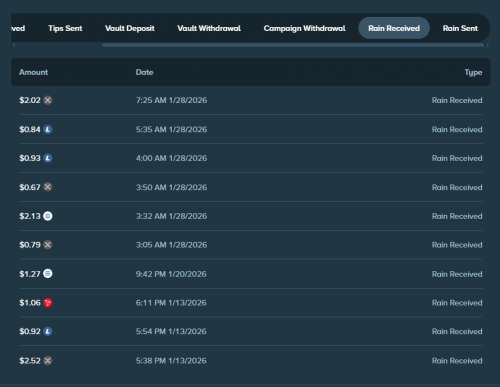Click the date 3:32 AM 1/28/2026

pos(171,216)
